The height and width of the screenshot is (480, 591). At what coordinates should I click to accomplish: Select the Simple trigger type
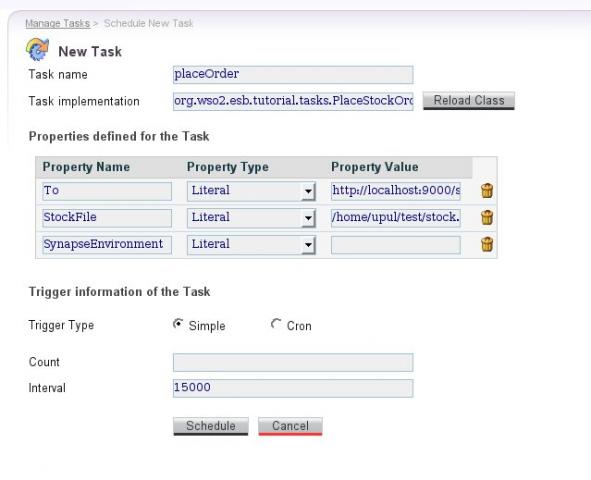click(178, 324)
